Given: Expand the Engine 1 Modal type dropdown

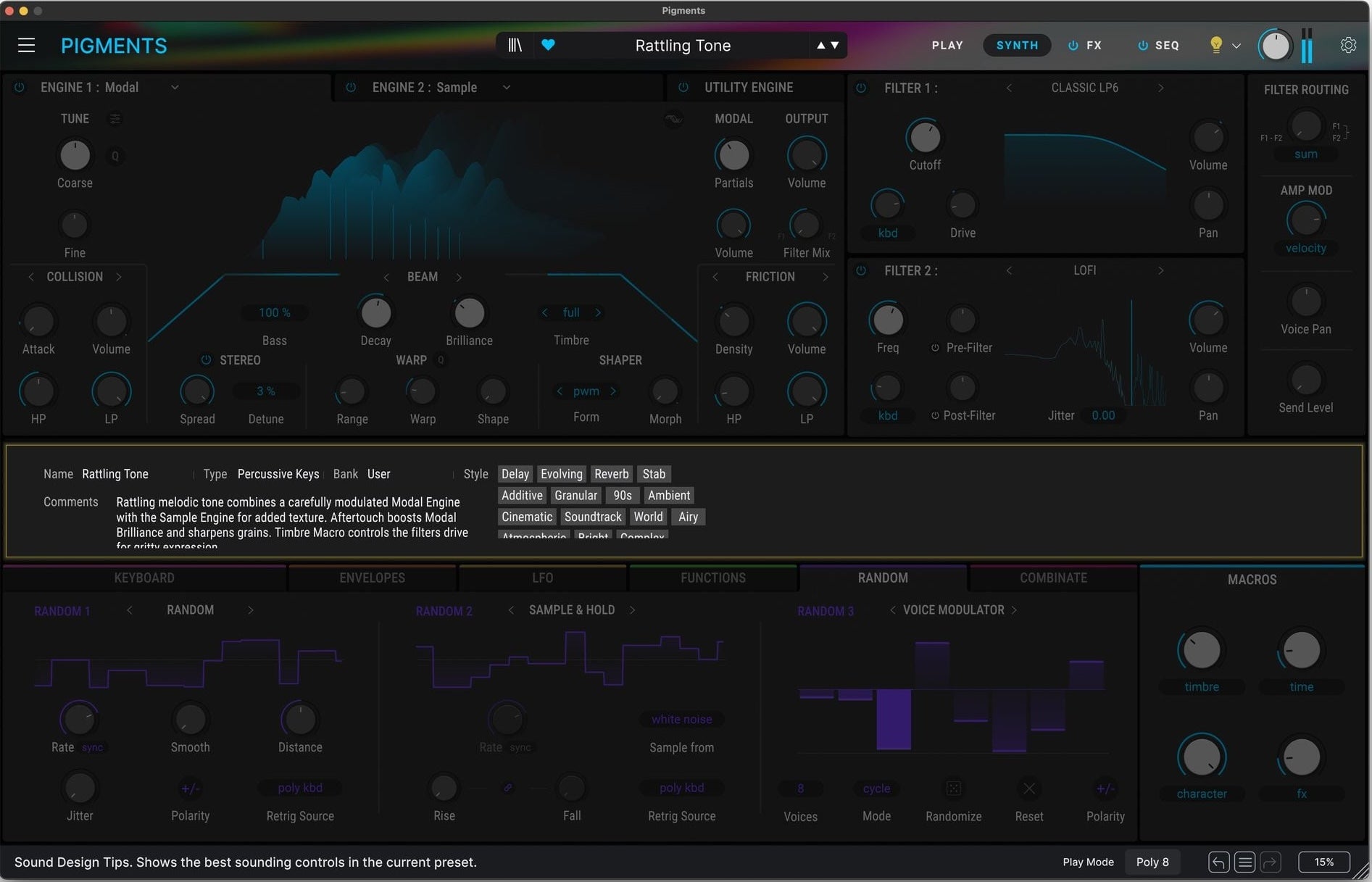Looking at the screenshot, I should pos(175,88).
